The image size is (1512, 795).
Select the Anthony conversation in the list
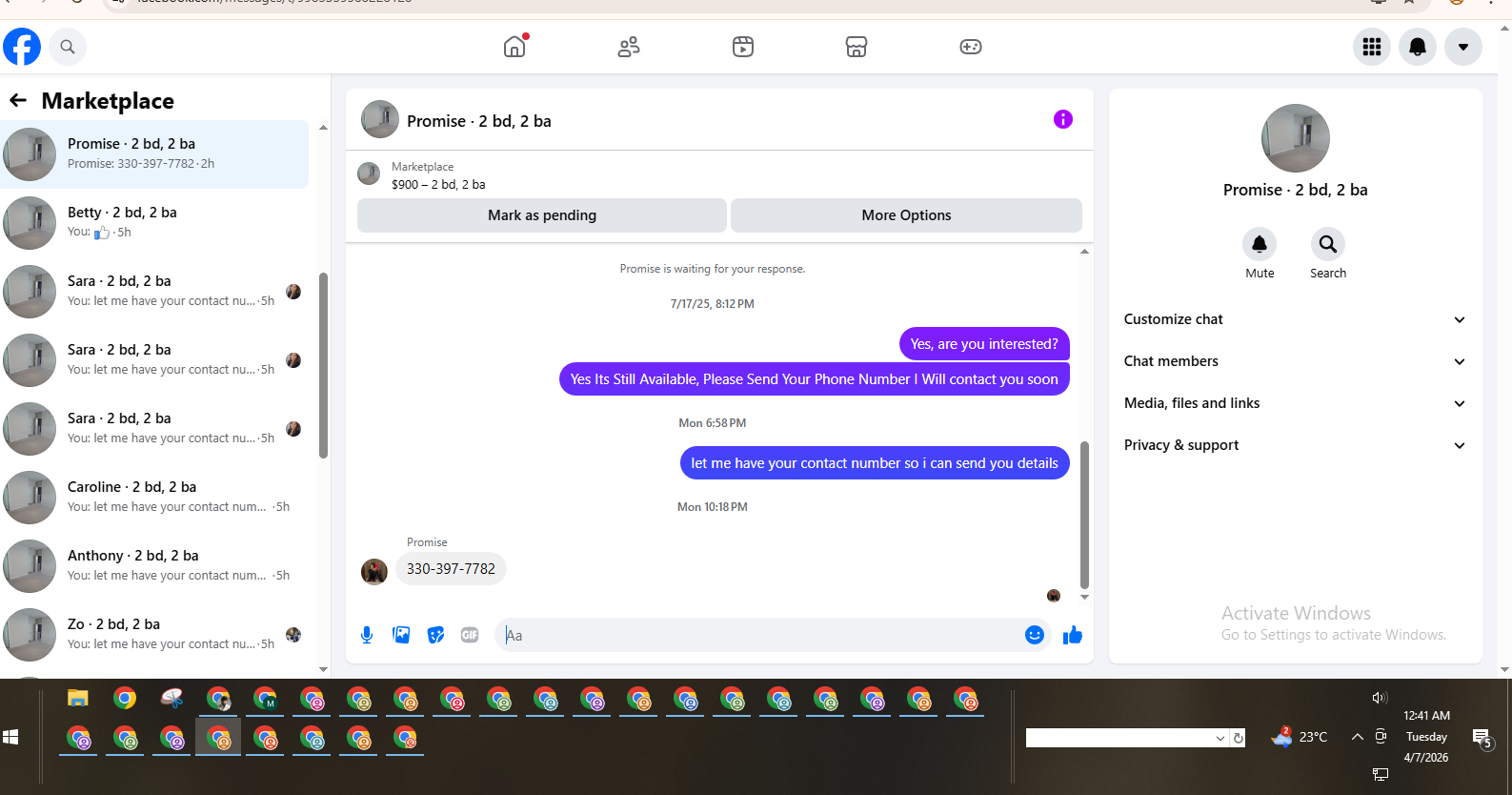tap(154, 566)
